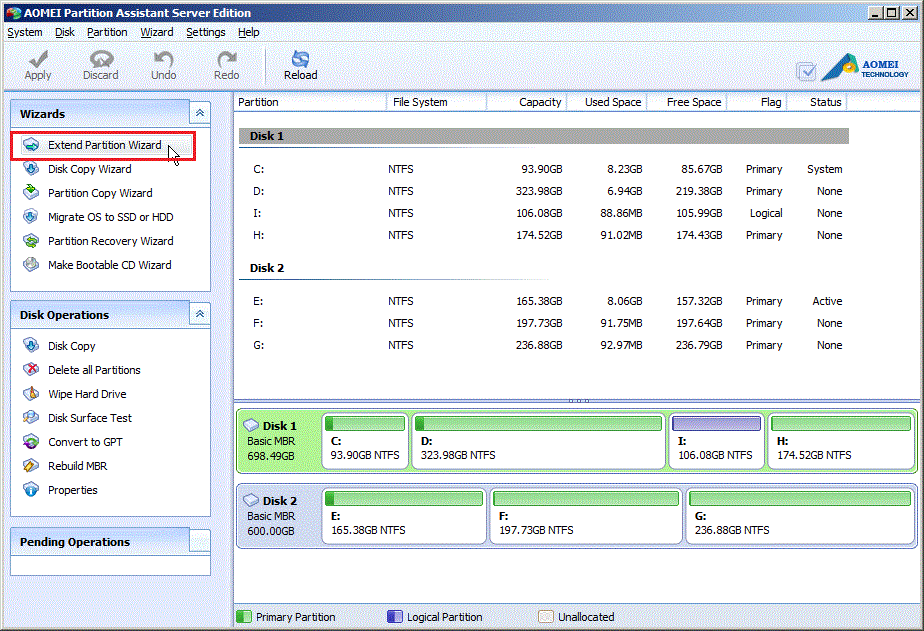
Task: Open the Partition menu
Action: click(107, 32)
